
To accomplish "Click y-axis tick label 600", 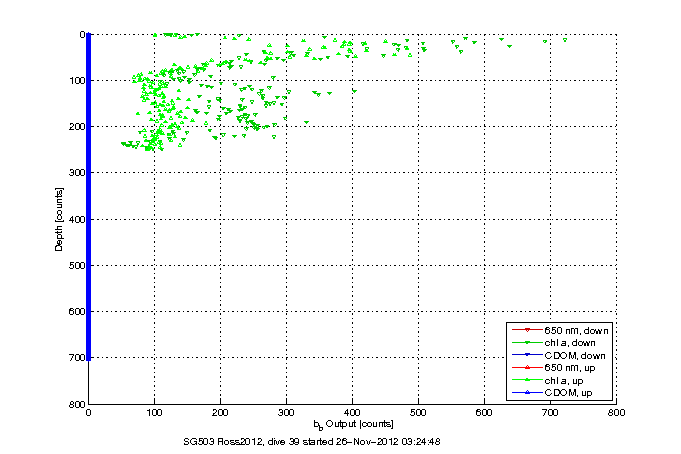I will [77, 312].
